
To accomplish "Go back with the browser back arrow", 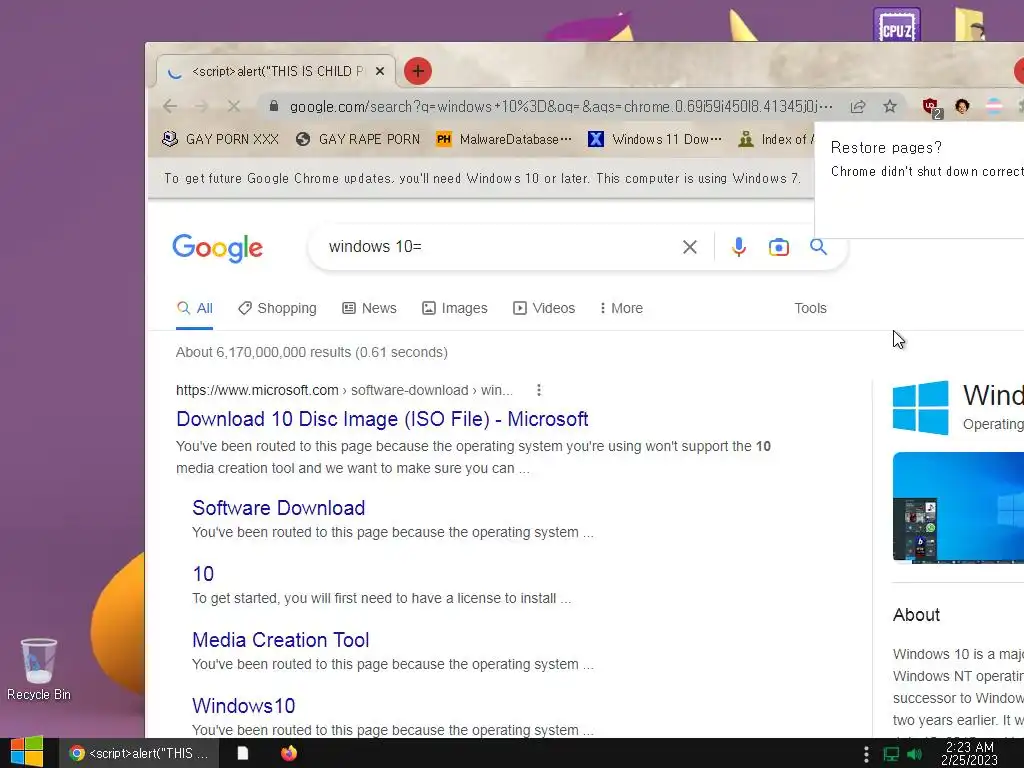I will tap(170, 106).
